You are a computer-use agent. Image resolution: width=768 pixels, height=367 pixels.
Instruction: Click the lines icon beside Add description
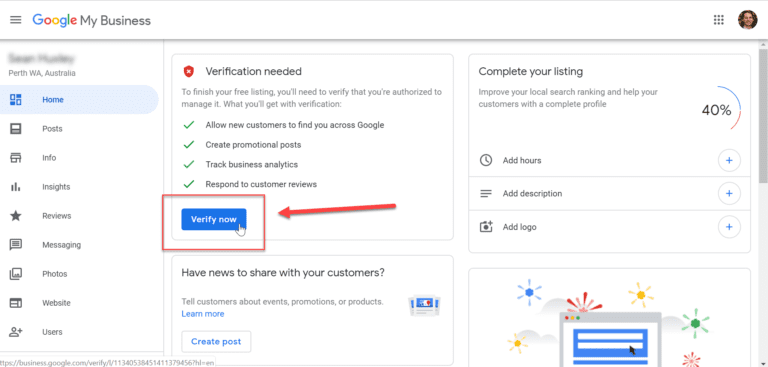click(x=485, y=194)
